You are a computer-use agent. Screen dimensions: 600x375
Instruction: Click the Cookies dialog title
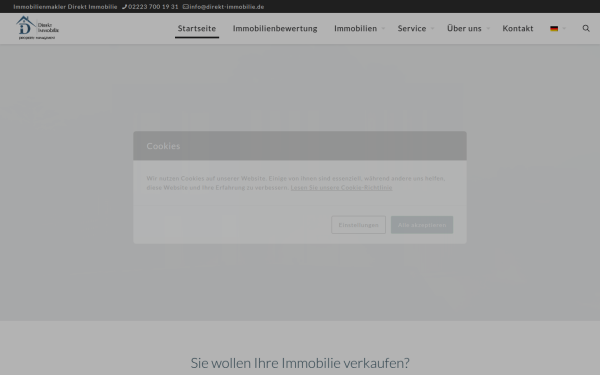coord(163,146)
